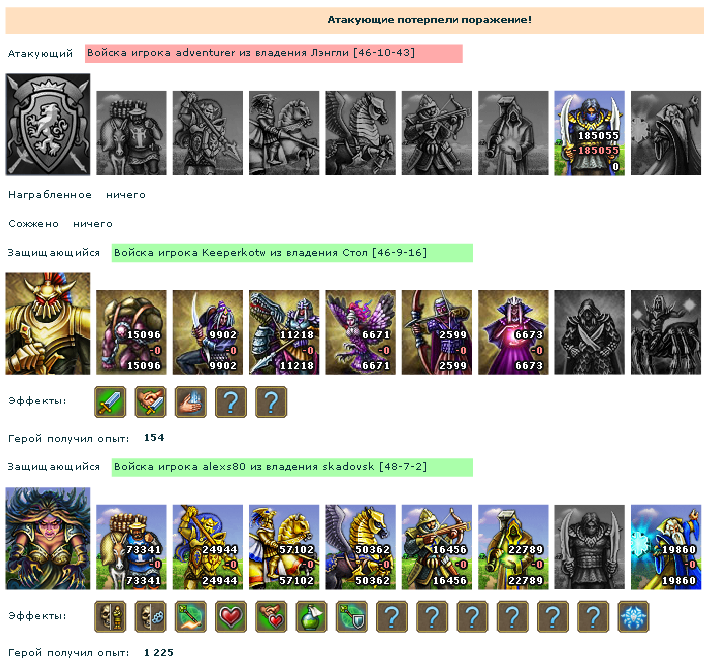Click the golden horned helmet hero portrait
The width and height of the screenshot is (704, 660).
point(48,324)
